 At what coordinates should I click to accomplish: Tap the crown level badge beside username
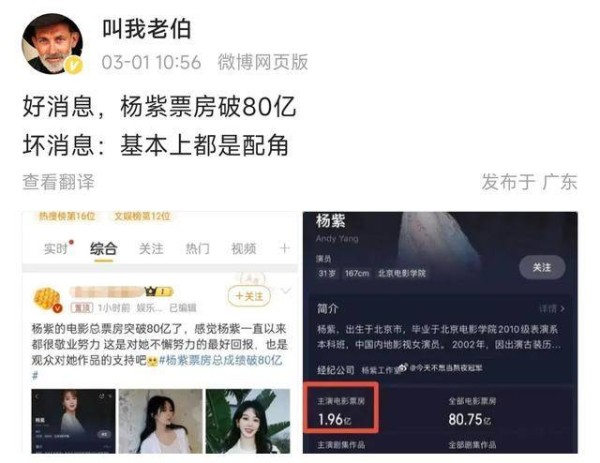(x=159, y=292)
